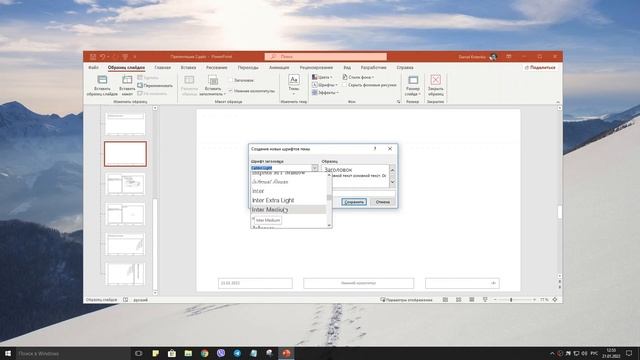The height and width of the screenshot is (360, 640).
Task: Click Insert Placeholder icon
Action: pos(213,80)
